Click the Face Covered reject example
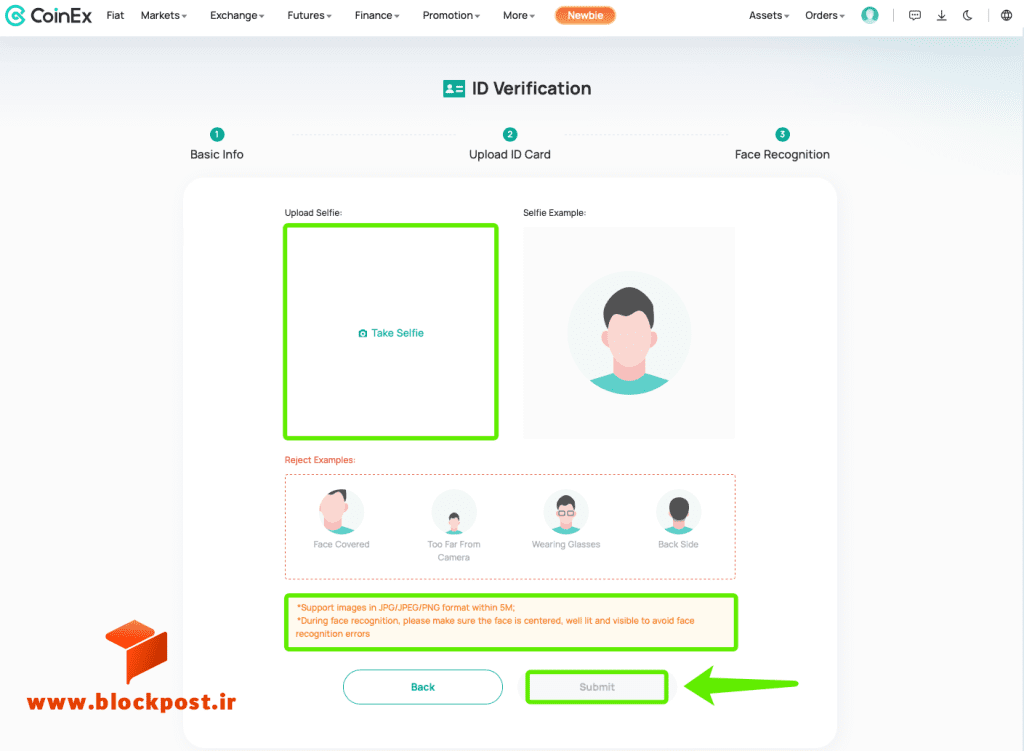This screenshot has height=751, width=1024. (341, 519)
